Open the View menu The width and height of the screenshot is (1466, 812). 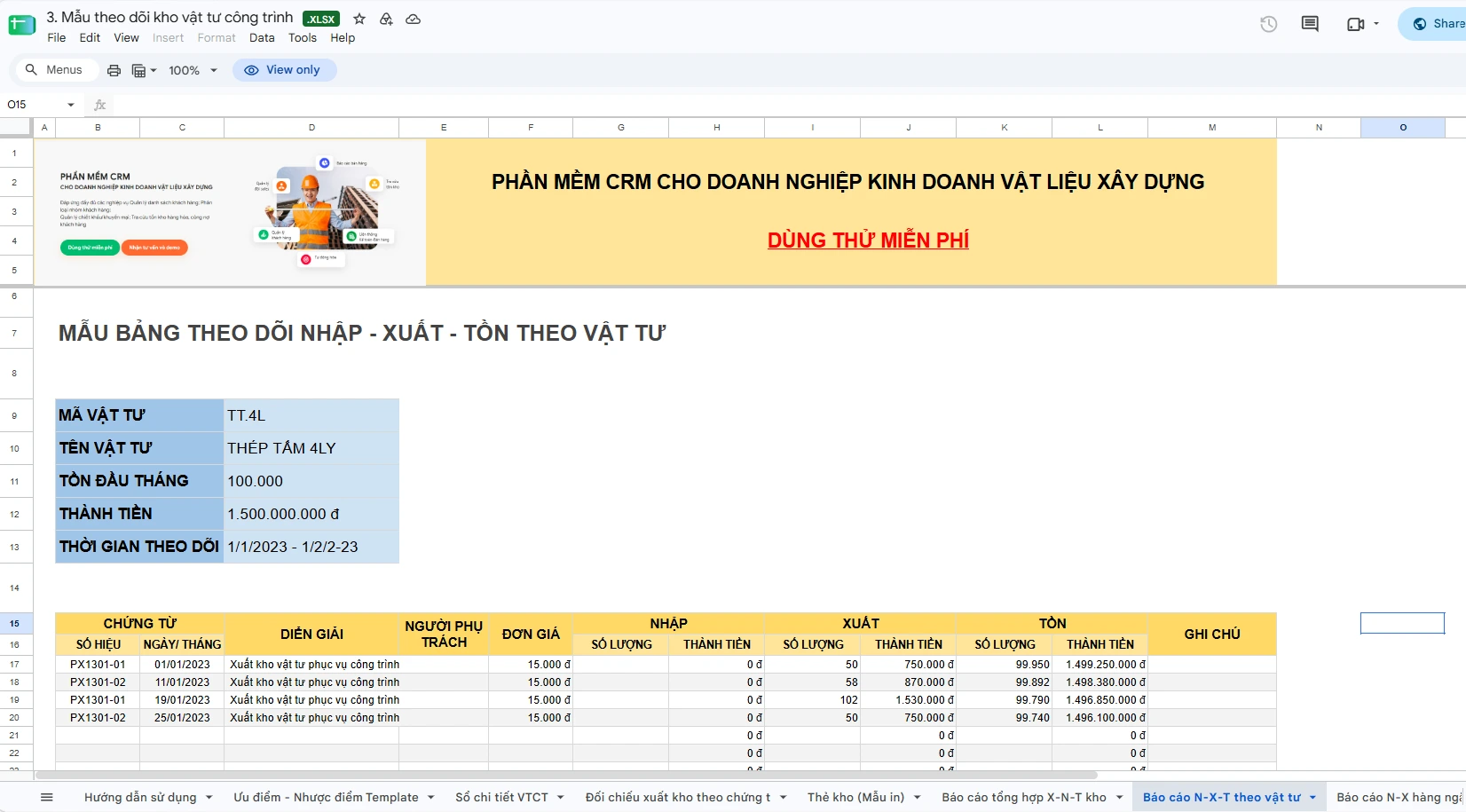(126, 38)
